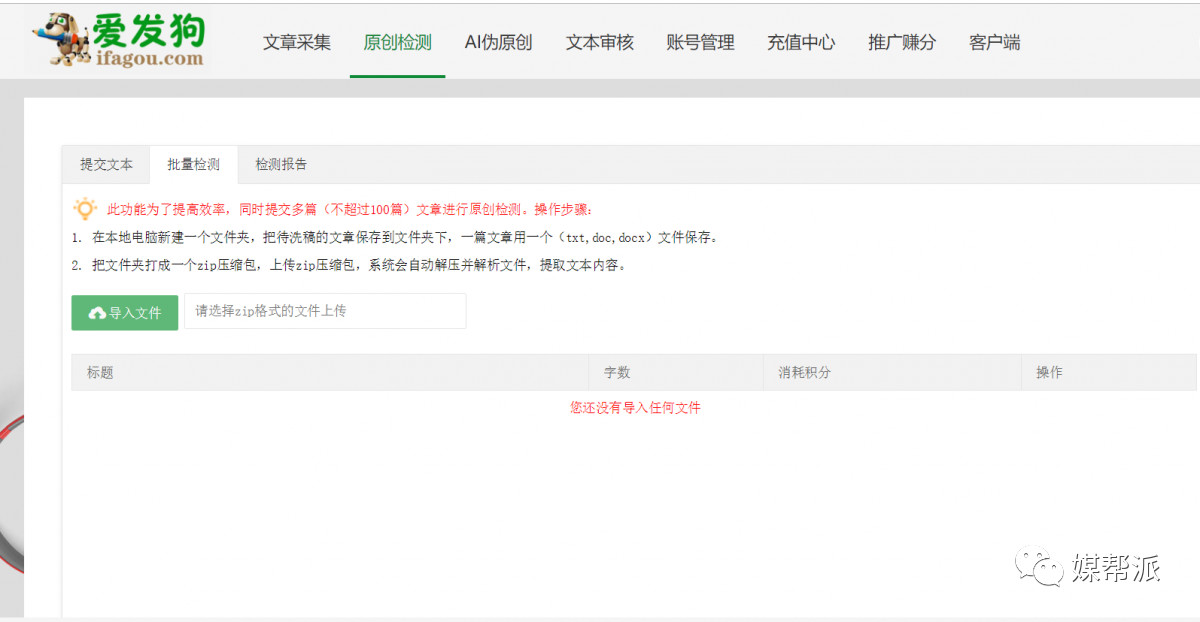This screenshot has width=1200, height=622.
Task: Open the 账号管理 menu
Action: 701,42
